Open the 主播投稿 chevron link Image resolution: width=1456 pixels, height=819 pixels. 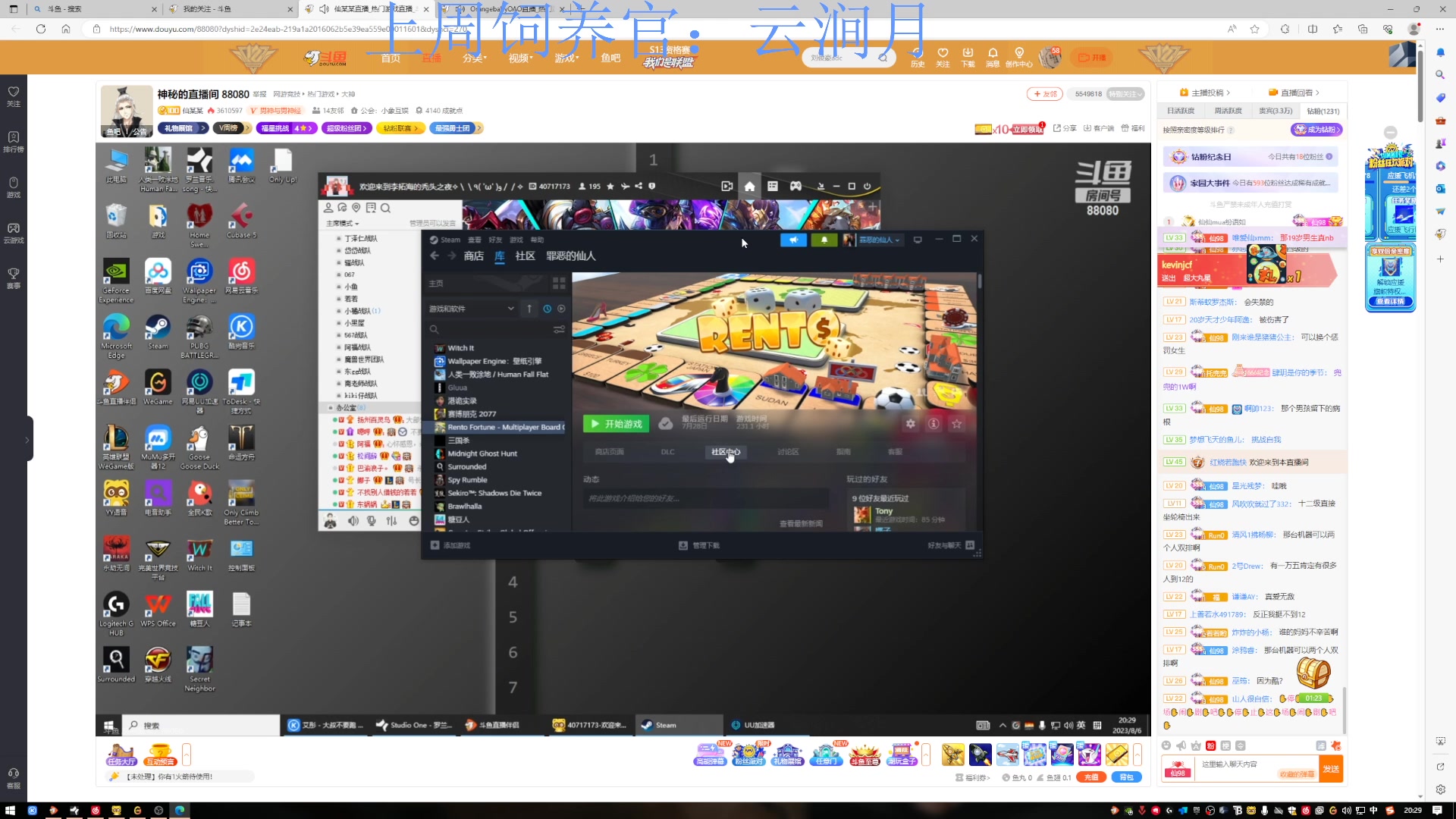(x=1204, y=93)
